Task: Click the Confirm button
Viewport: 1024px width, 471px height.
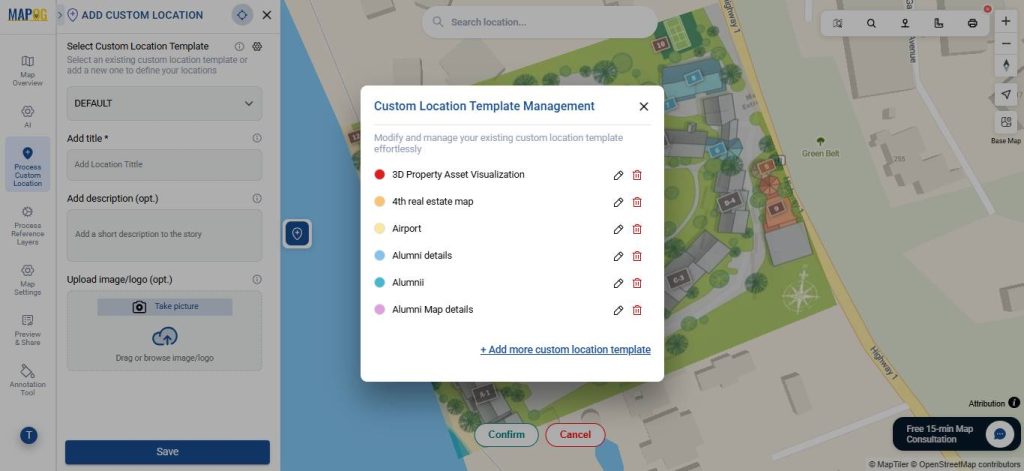Action: pyautogui.click(x=506, y=434)
